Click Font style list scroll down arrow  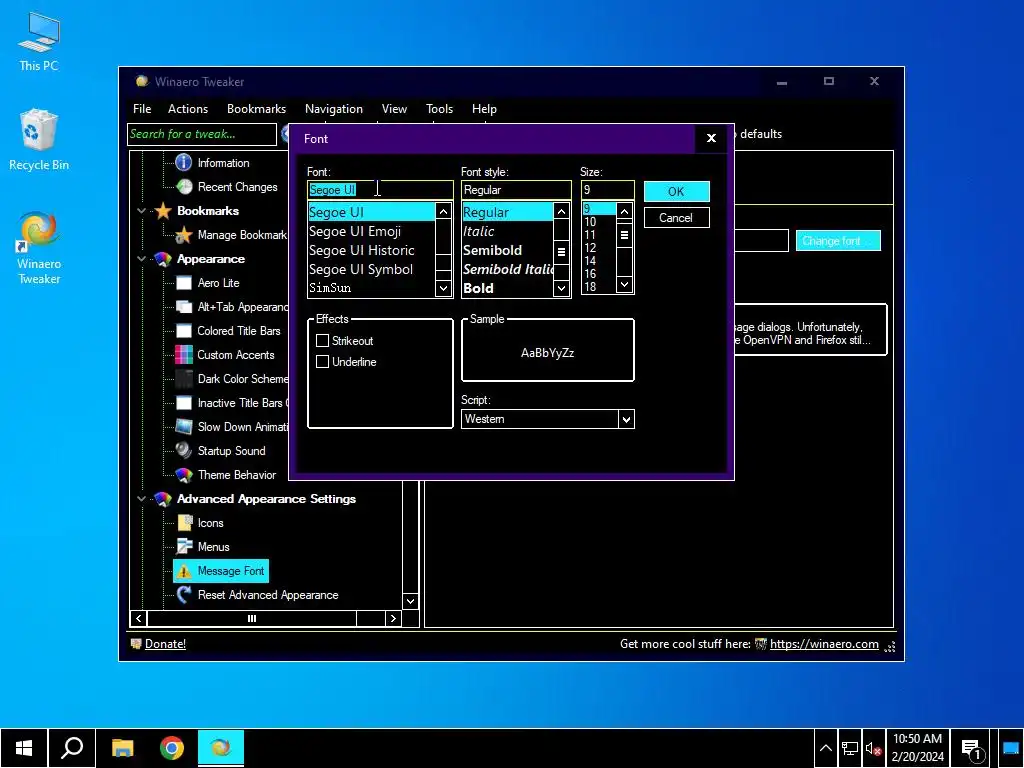561,288
